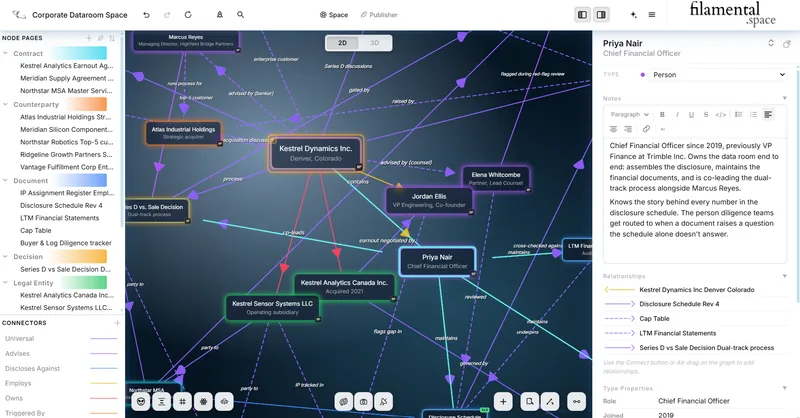Viewport: 800px width, 418px height.
Task: Select the Kestrel Dynamics Inc. node
Action: [316, 153]
